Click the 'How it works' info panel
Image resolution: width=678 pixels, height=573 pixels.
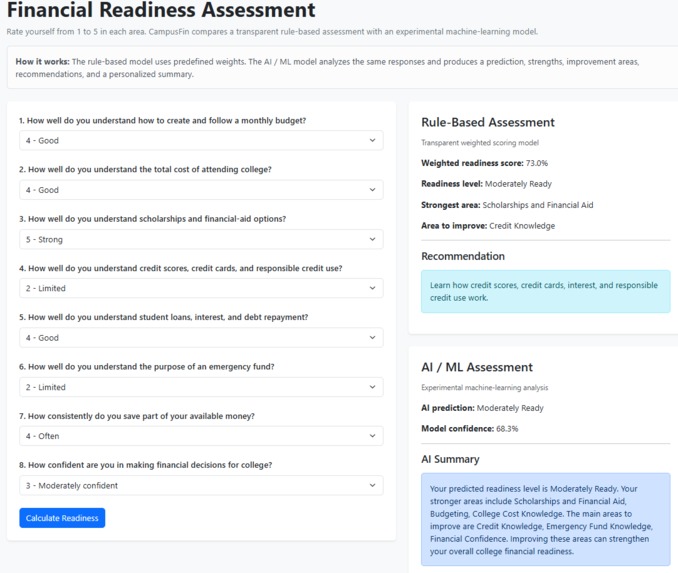coord(342,68)
